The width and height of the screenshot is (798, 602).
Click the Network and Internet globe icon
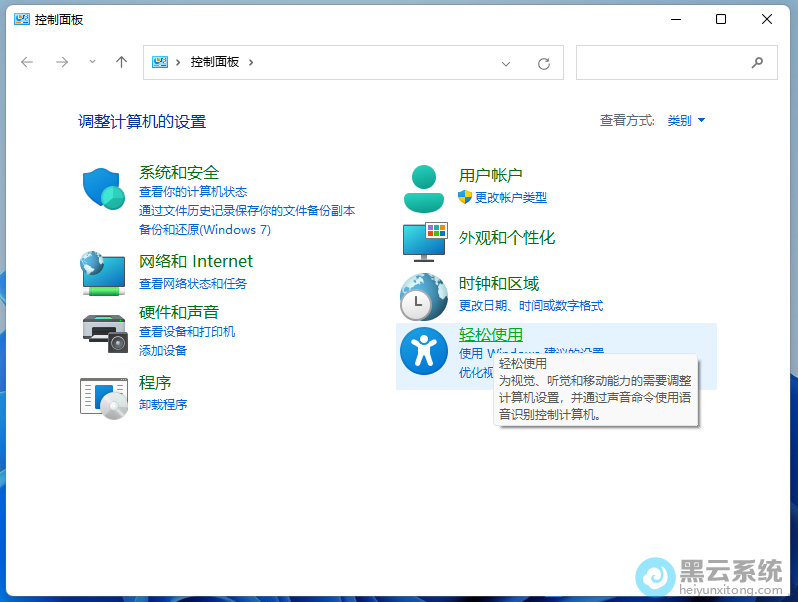click(x=104, y=273)
